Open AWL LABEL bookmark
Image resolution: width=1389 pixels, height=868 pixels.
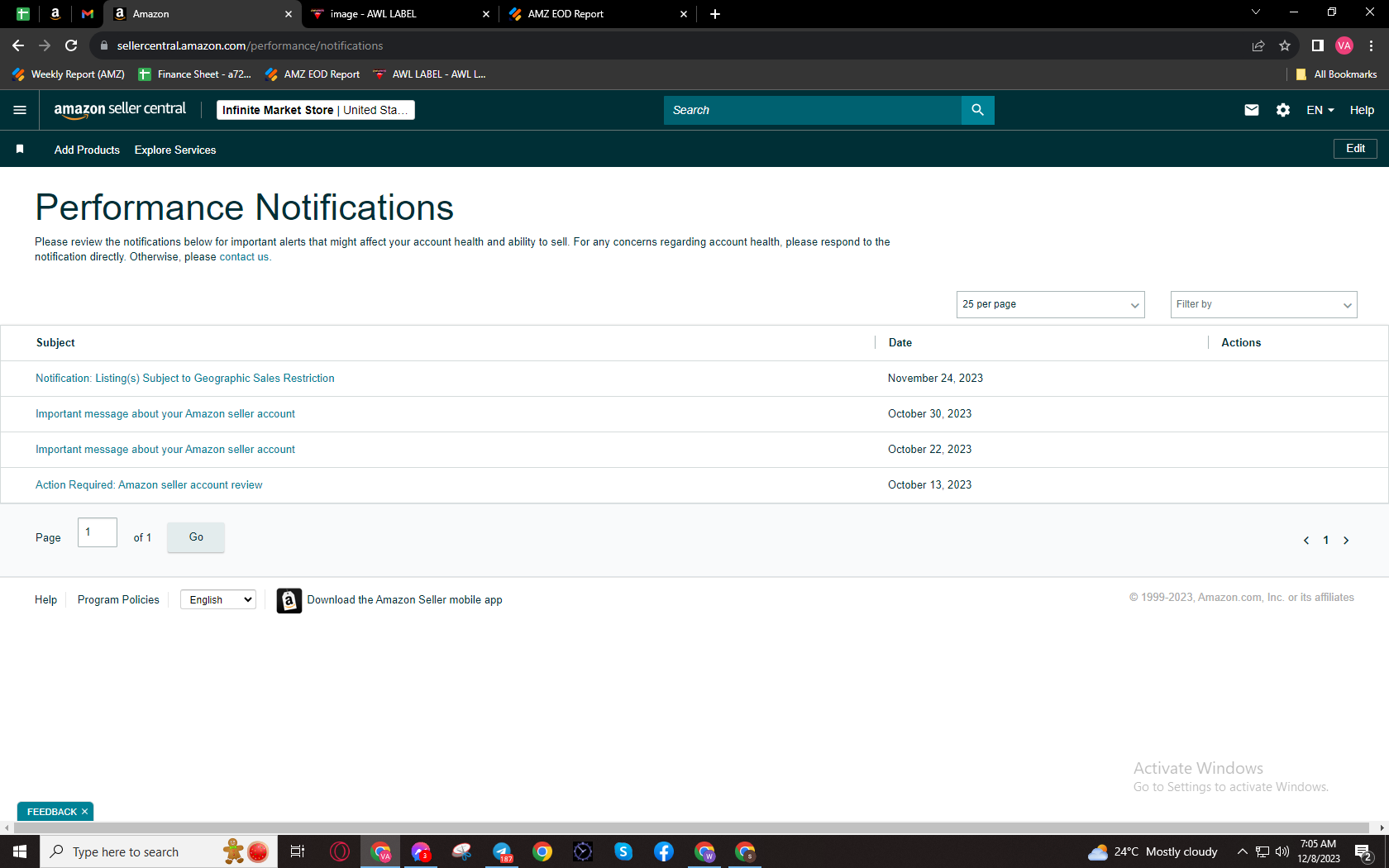[429, 74]
